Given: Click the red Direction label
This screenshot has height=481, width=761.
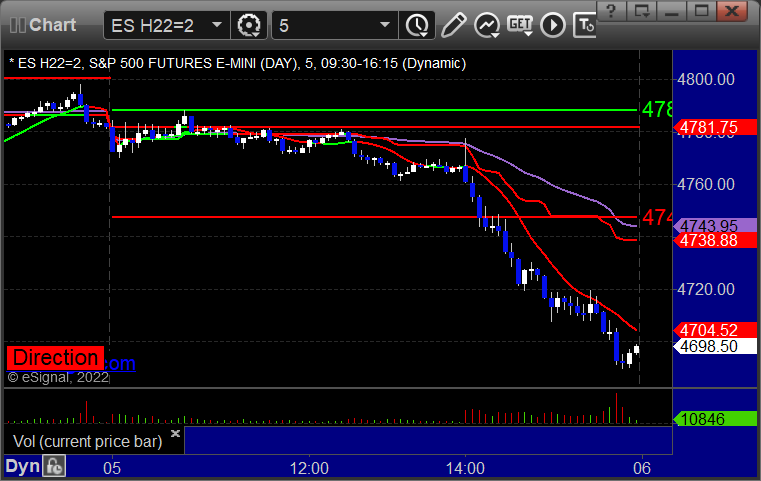Looking at the screenshot, I should coord(55,358).
